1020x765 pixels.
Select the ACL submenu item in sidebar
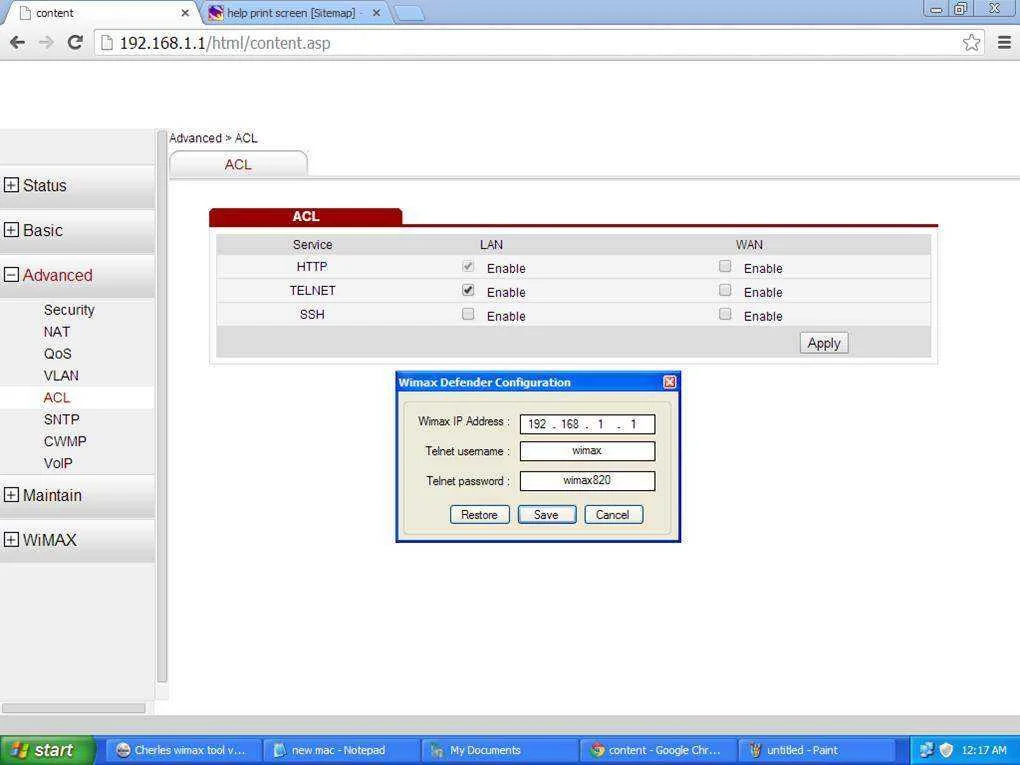click(57, 397)
